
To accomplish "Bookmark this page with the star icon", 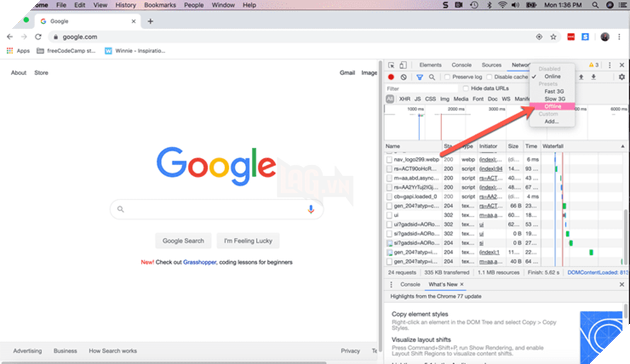I will point(553,37).
